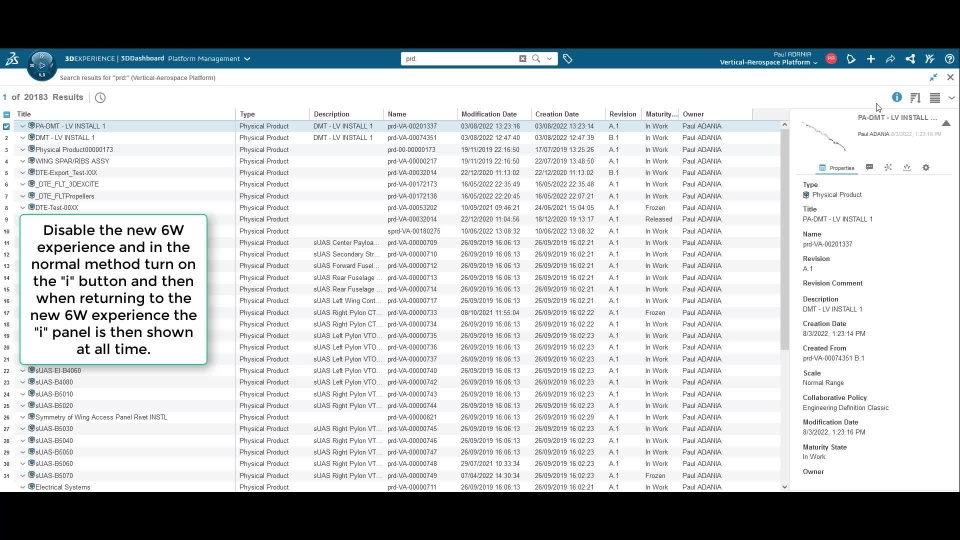960x540 pixels.
Task: Click the share arrow icon
Action: (x=890, y=59)
